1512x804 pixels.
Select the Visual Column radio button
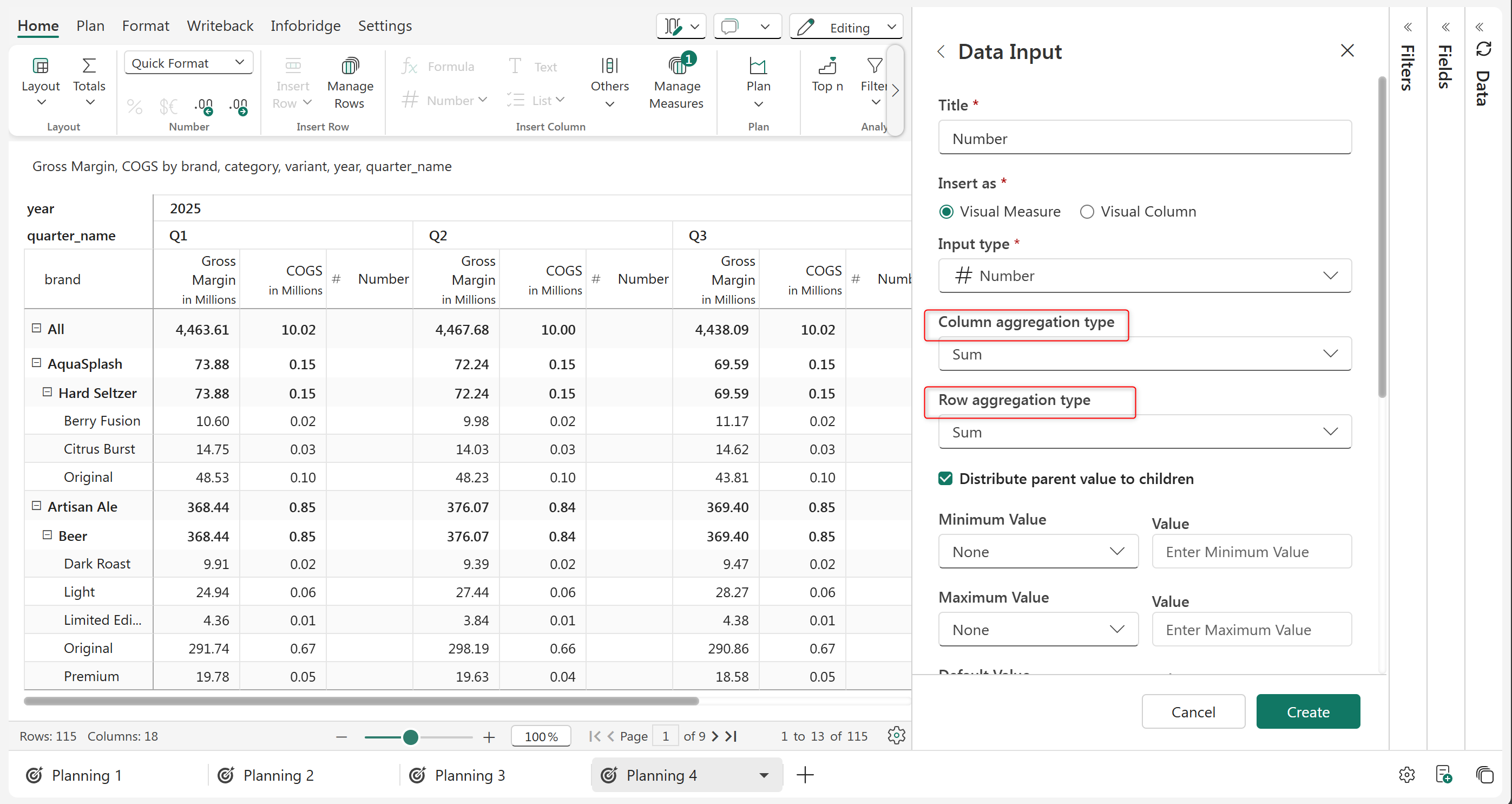[1087, 212]
